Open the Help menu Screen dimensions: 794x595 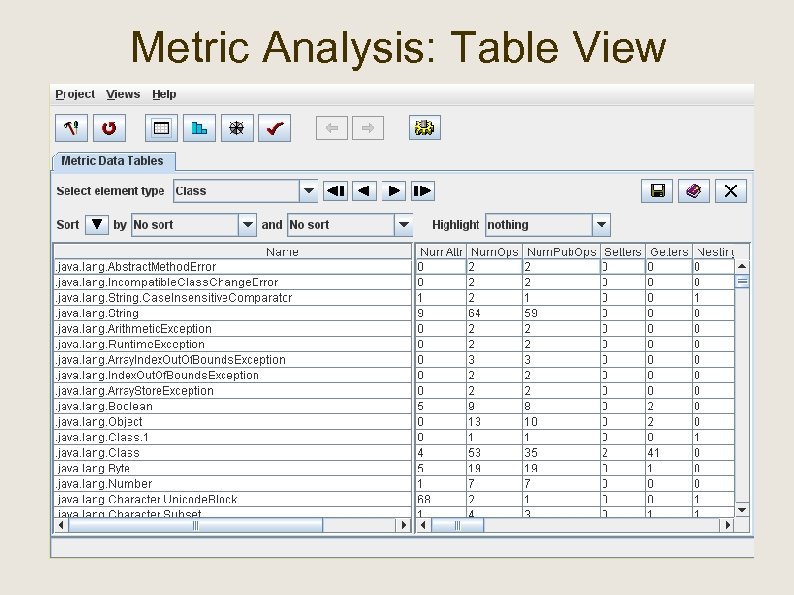point(164,94)
